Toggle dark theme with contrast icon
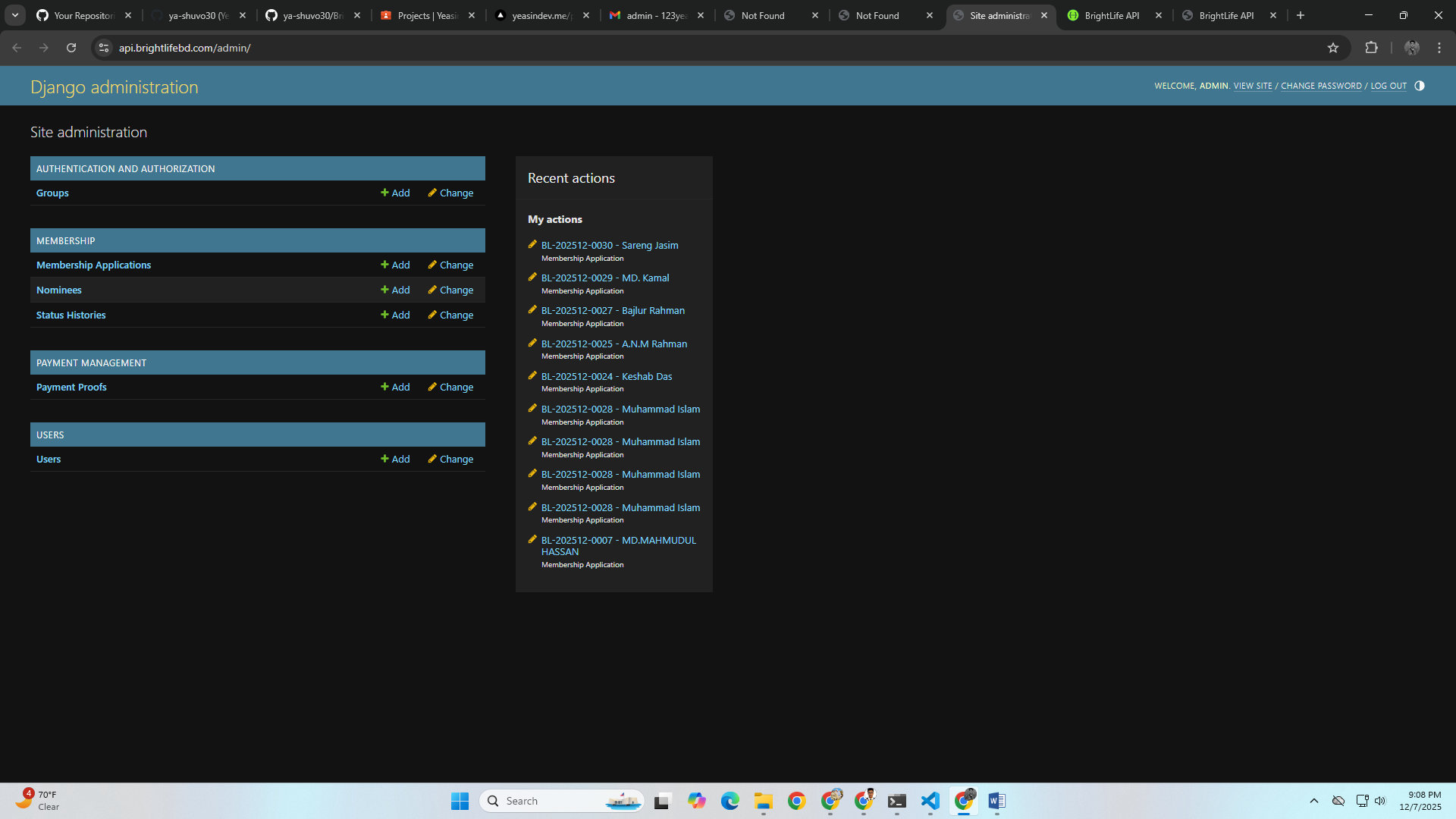This screenshot has width=1456, height=819. tap(1420, 86)
